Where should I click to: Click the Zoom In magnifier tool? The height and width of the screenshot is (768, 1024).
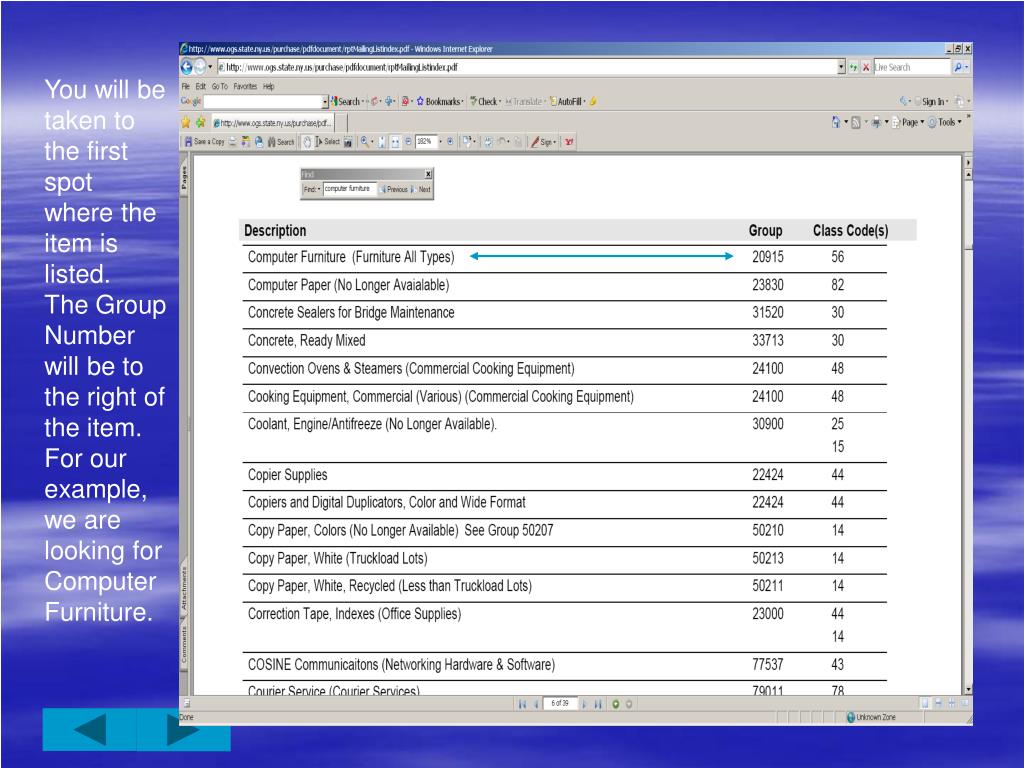coord(365,142)
